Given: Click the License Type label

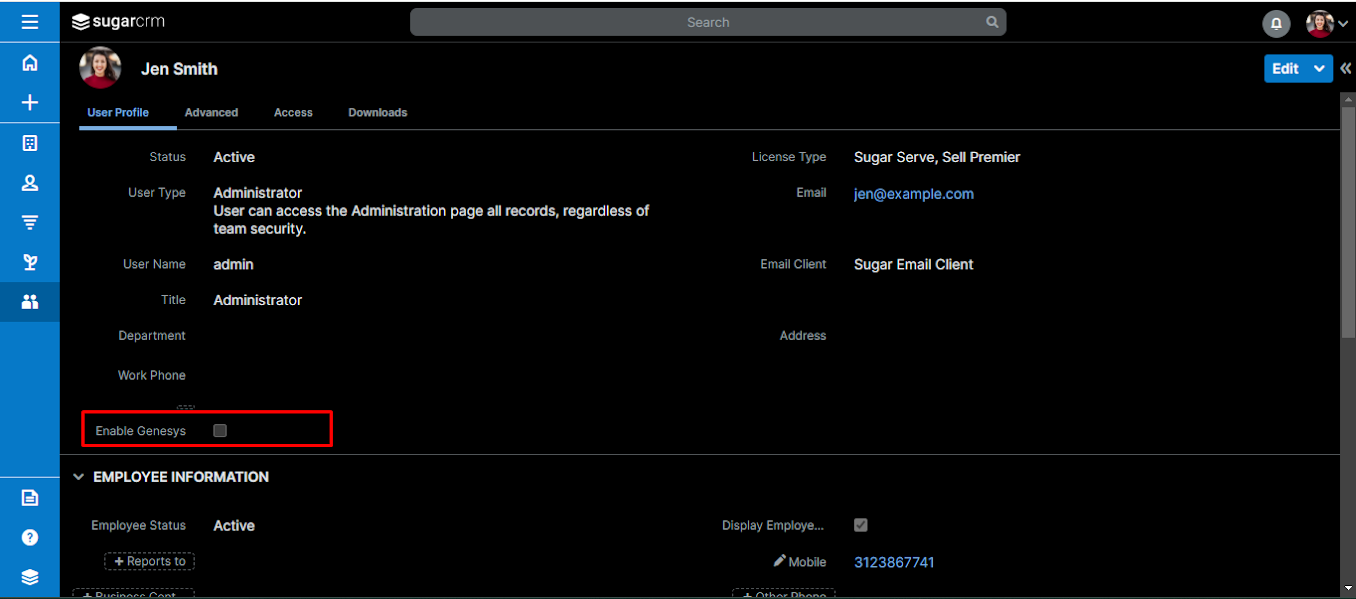Looking at the screenshot, I should pos(789,157).
